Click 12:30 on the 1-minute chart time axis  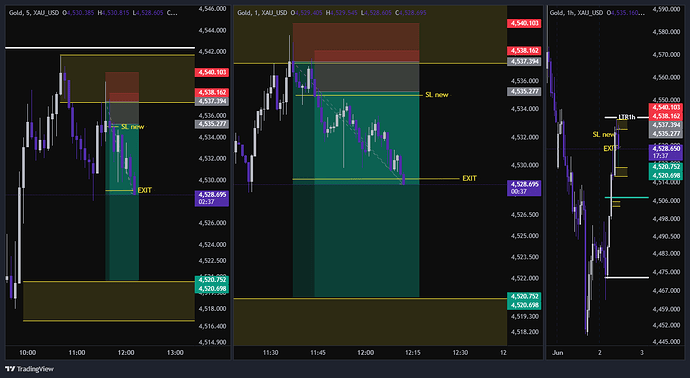[460, 352]
